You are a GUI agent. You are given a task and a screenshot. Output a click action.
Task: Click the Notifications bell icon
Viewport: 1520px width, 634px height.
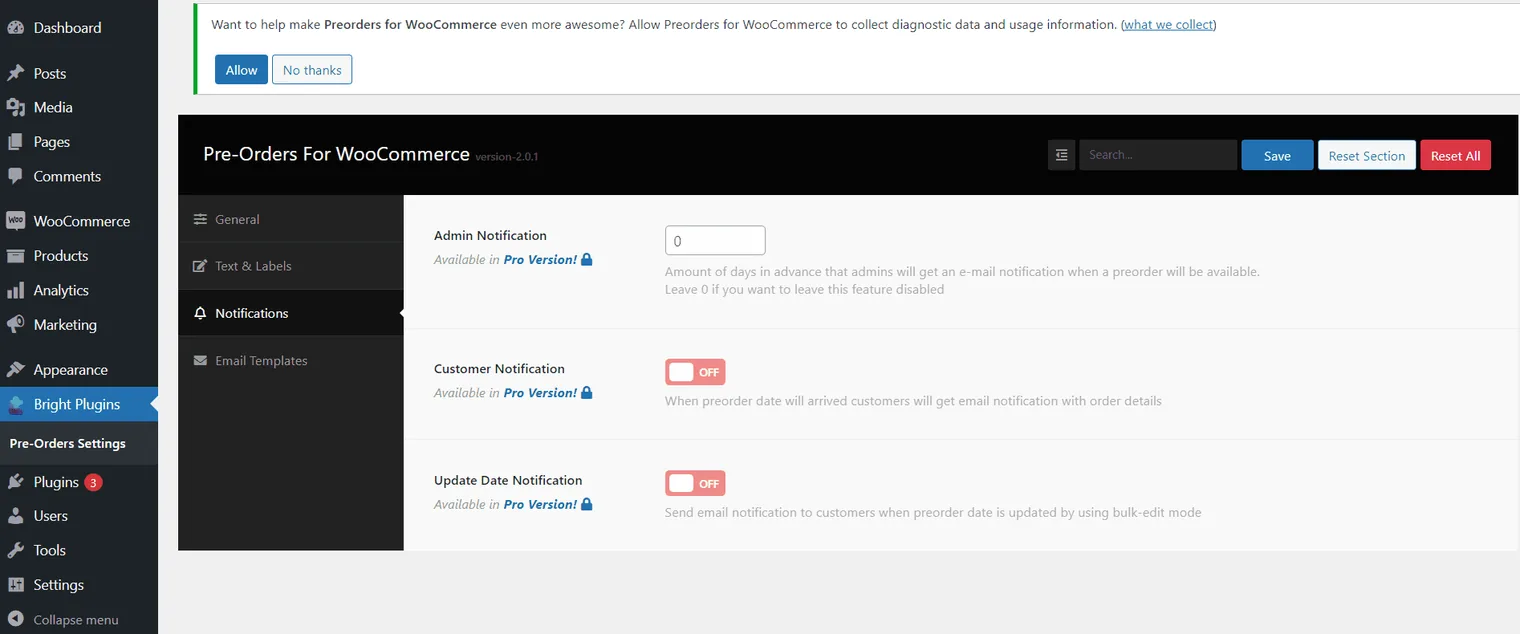click(200, 313)
